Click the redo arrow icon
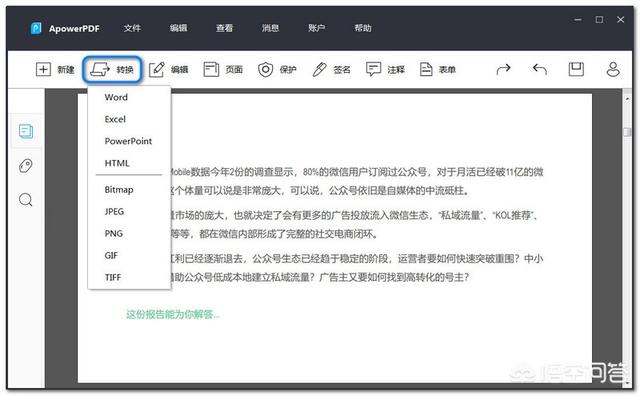This screenshot has height=396, width=640. click(x=503, y=69)
